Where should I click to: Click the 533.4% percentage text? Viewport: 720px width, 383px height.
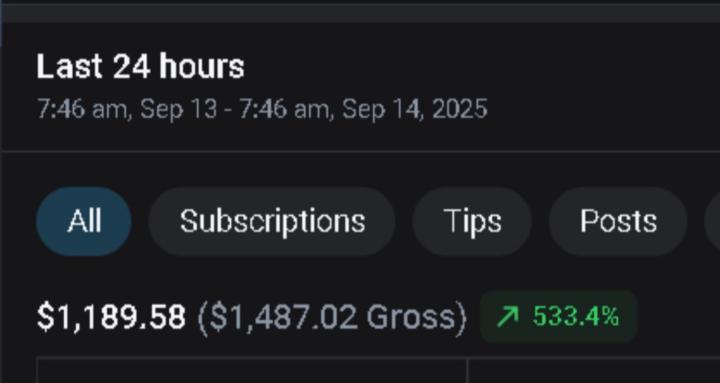click(x=576, y=316)
